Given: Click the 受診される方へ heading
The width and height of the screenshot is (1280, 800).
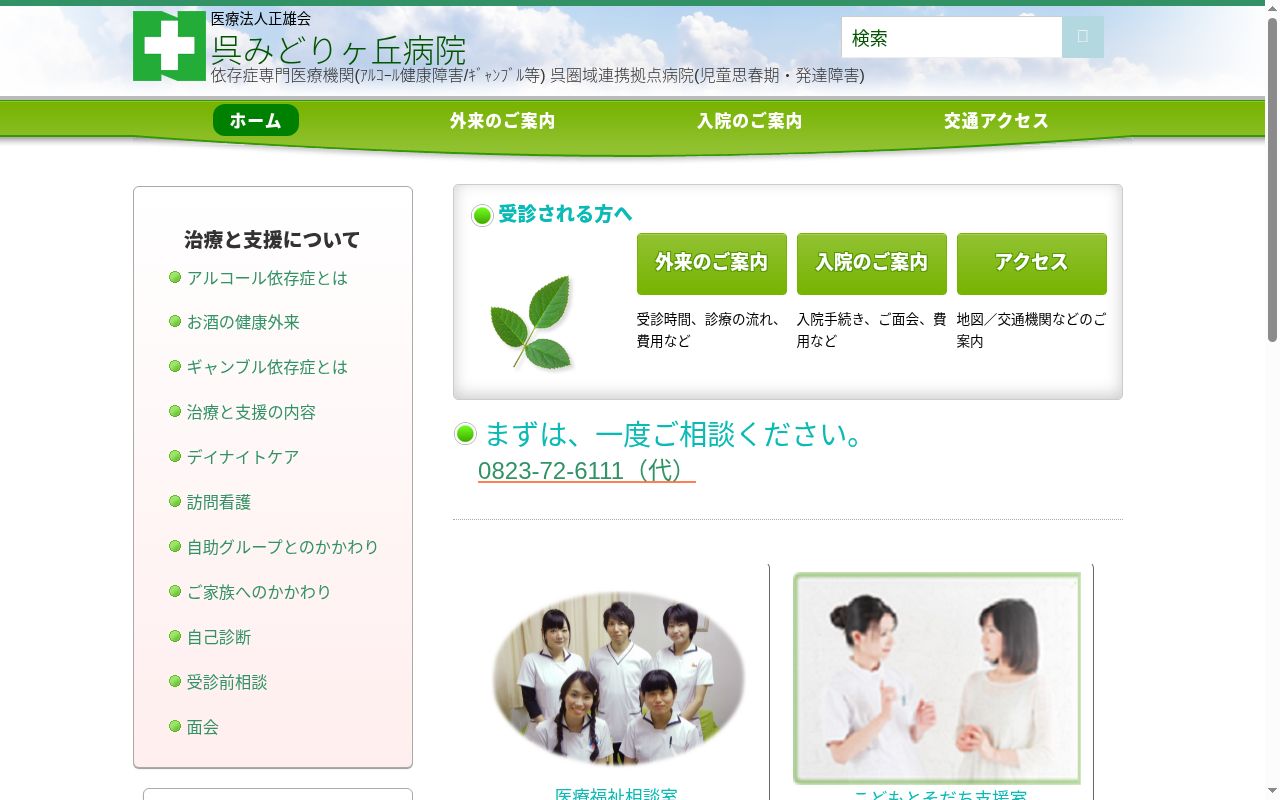Looking at the screenshot, I should coord(565,214).
